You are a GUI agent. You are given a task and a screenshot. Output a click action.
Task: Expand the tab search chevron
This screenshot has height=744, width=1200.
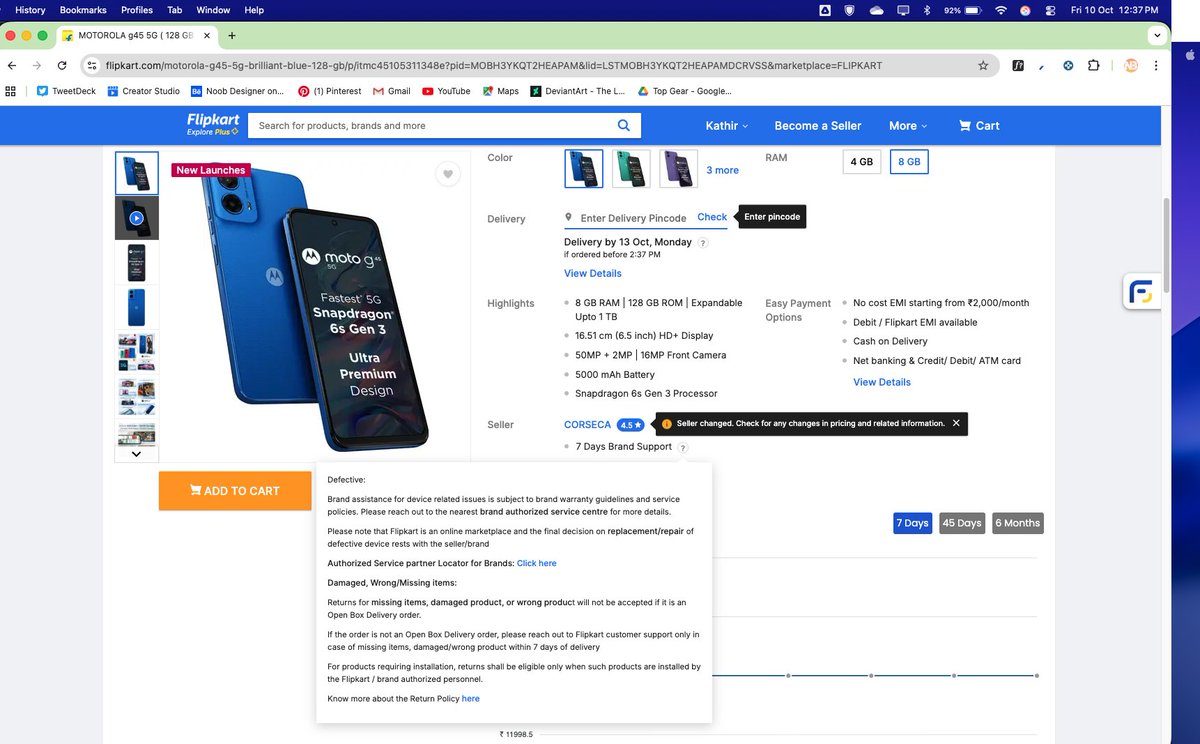(1158, 35)
